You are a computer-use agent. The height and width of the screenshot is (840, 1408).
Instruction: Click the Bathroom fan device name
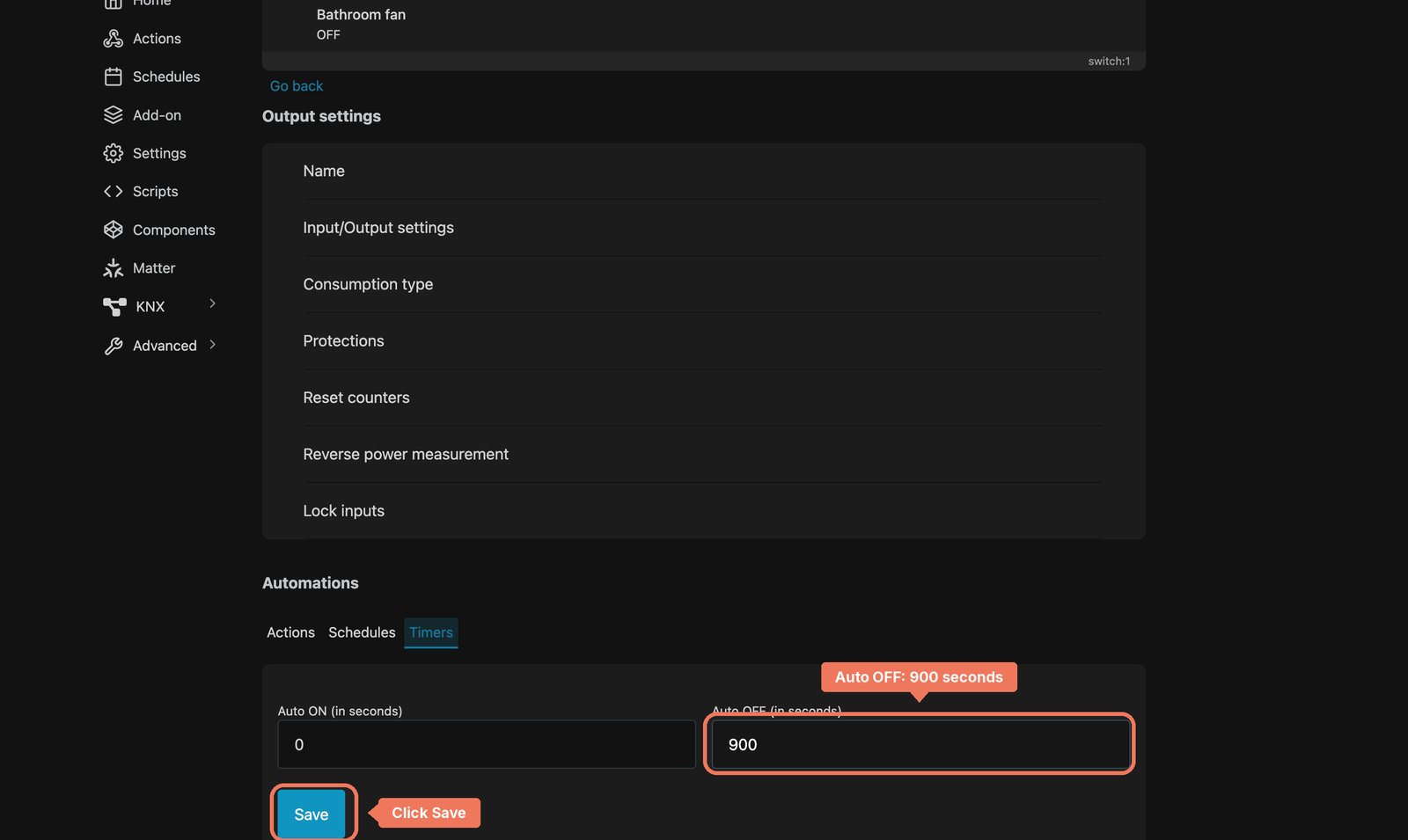coord(361,15)
